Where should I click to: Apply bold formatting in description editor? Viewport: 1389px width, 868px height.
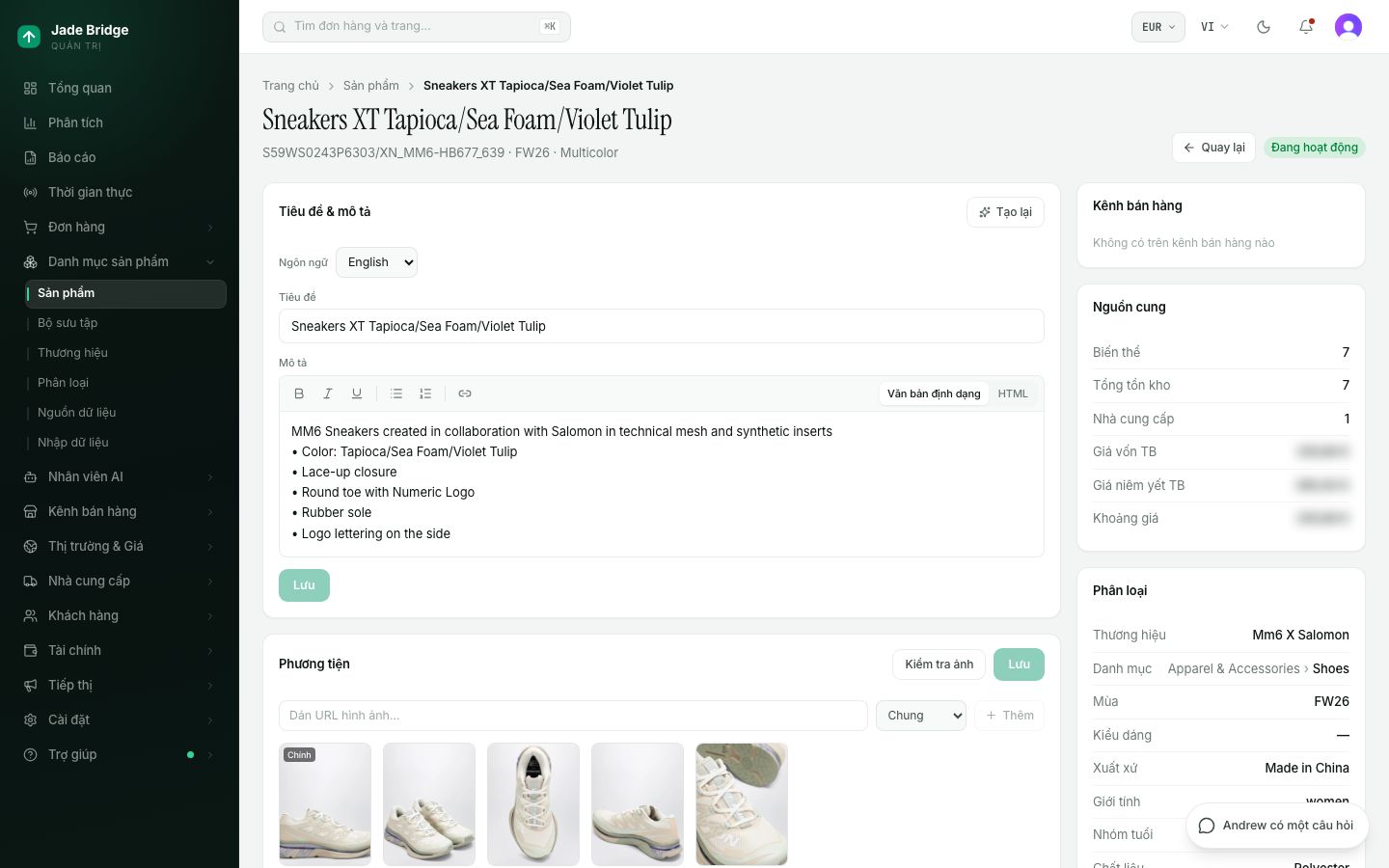tap(299, 393)
